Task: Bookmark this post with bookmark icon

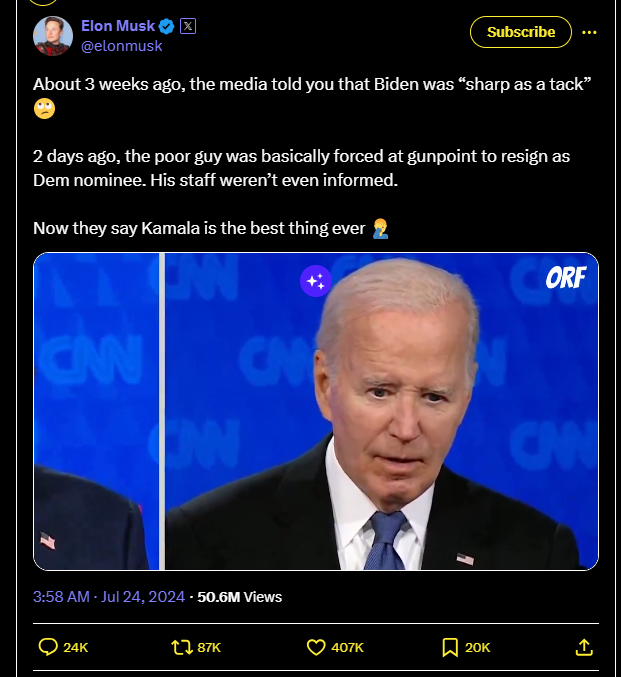Action: pyautogui.click(x=450, y=647)
